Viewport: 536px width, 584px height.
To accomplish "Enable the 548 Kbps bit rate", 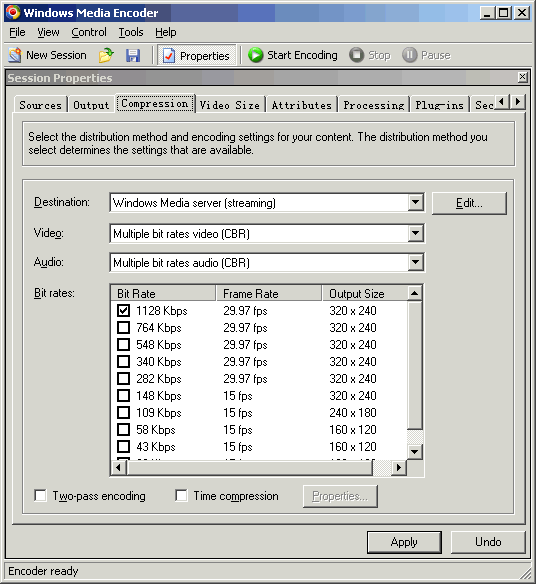I will pyautogui.click(x=124, y=345).
